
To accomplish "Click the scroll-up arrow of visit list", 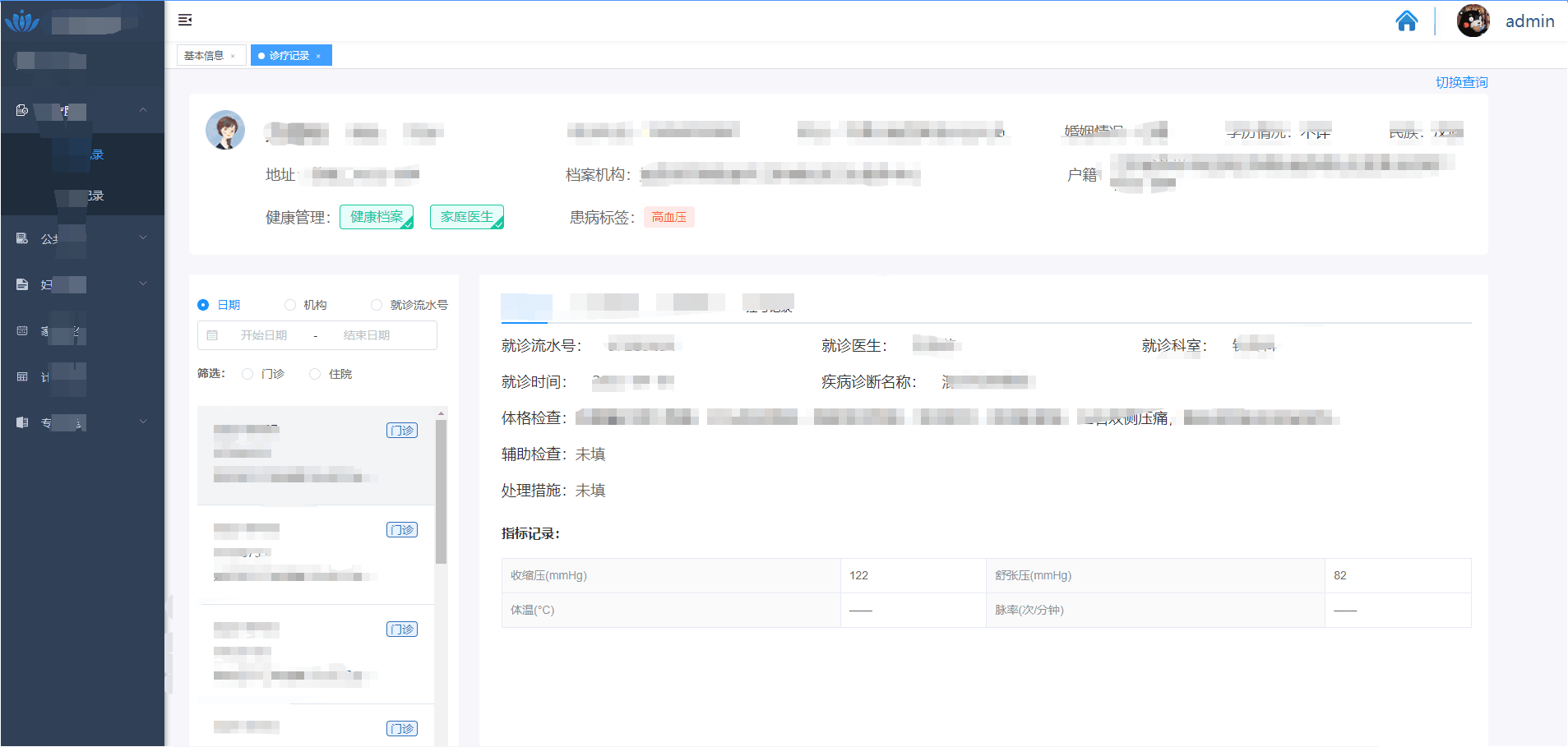I will [x=442, y=413].
